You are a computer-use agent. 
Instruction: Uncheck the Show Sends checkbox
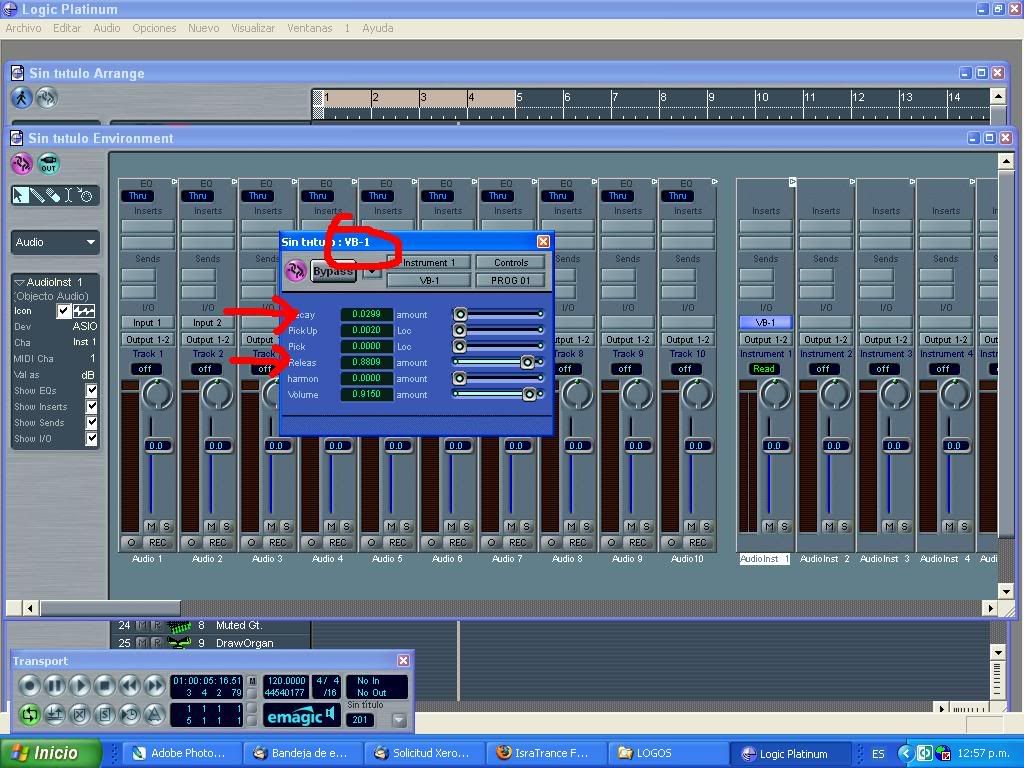91,423
